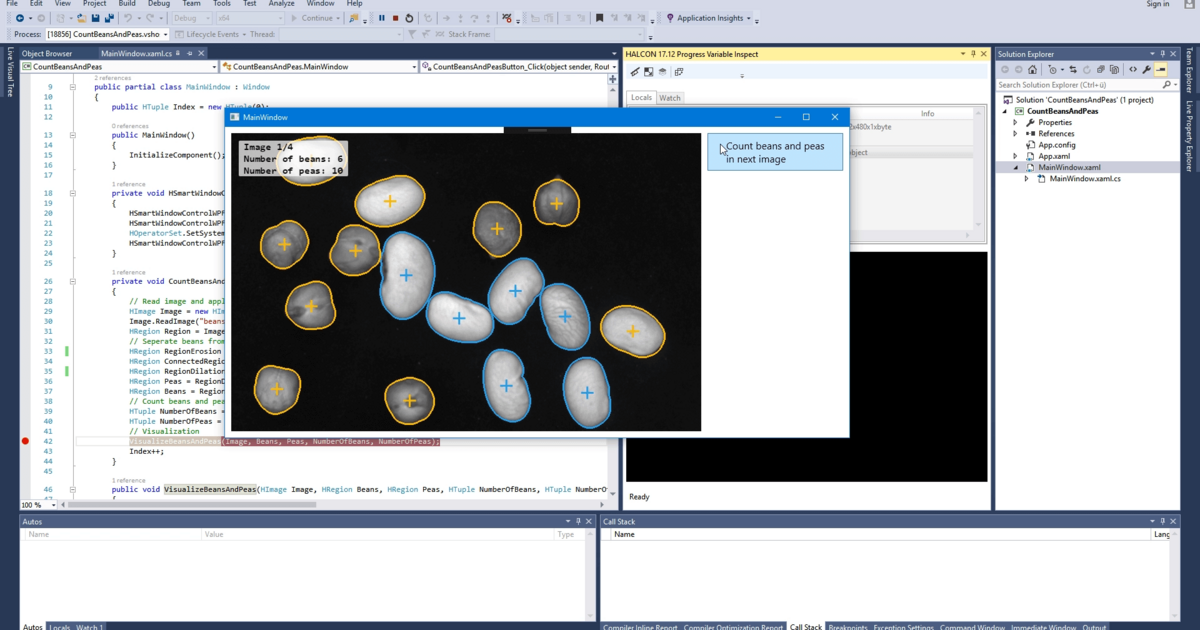The width and height of the screenshot is (1200, 630).
Task: Switch to Breakpoints tab at bottom
Action: coord(847,626)
